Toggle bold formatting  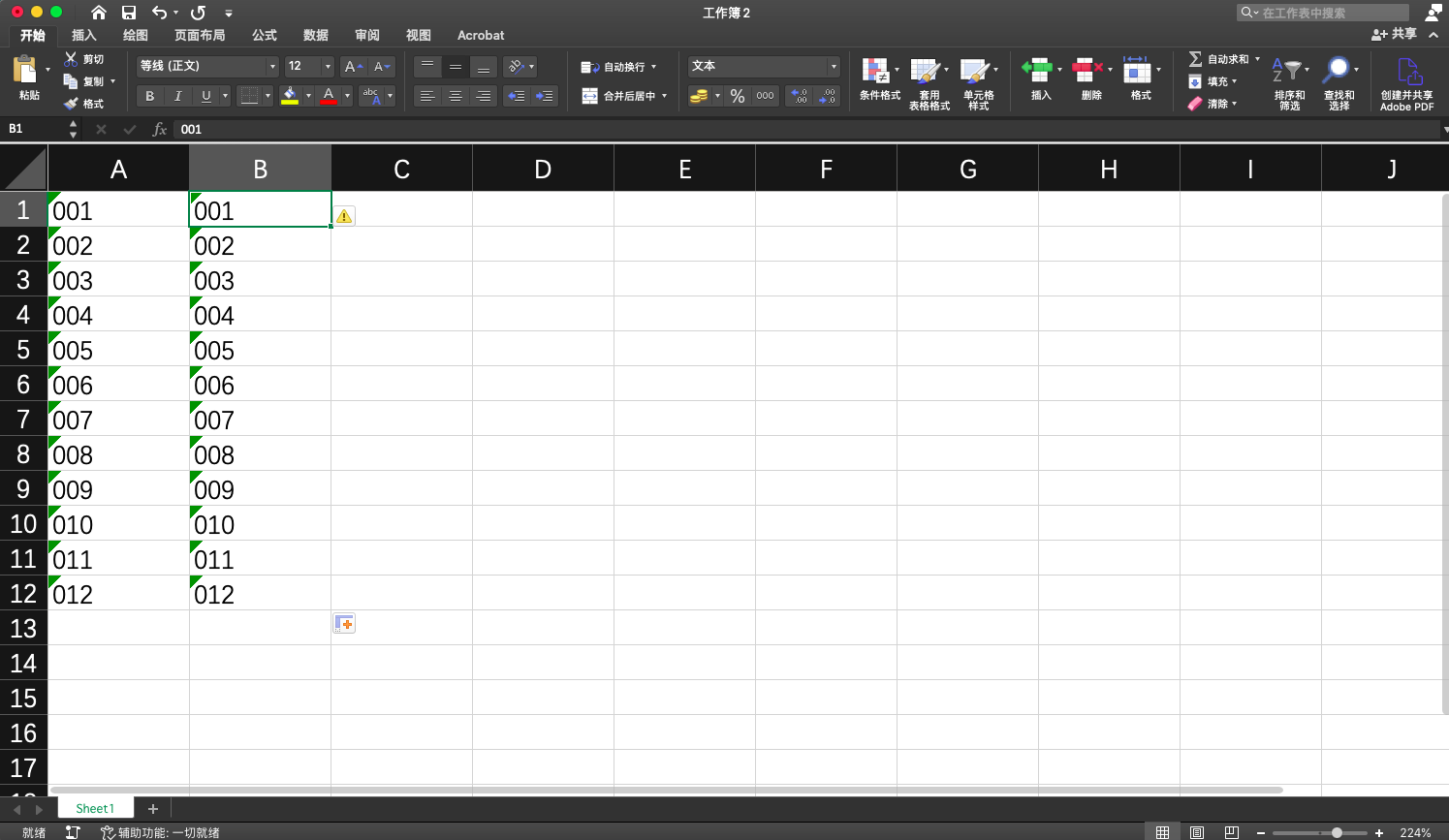(149, 95)
